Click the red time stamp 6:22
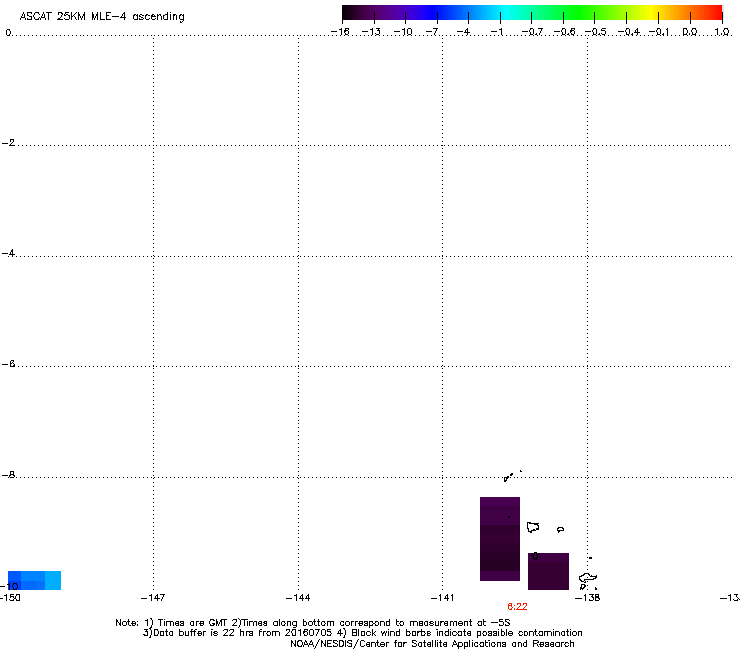The height and width of the screenshot is (650, 740). [517, 607]
